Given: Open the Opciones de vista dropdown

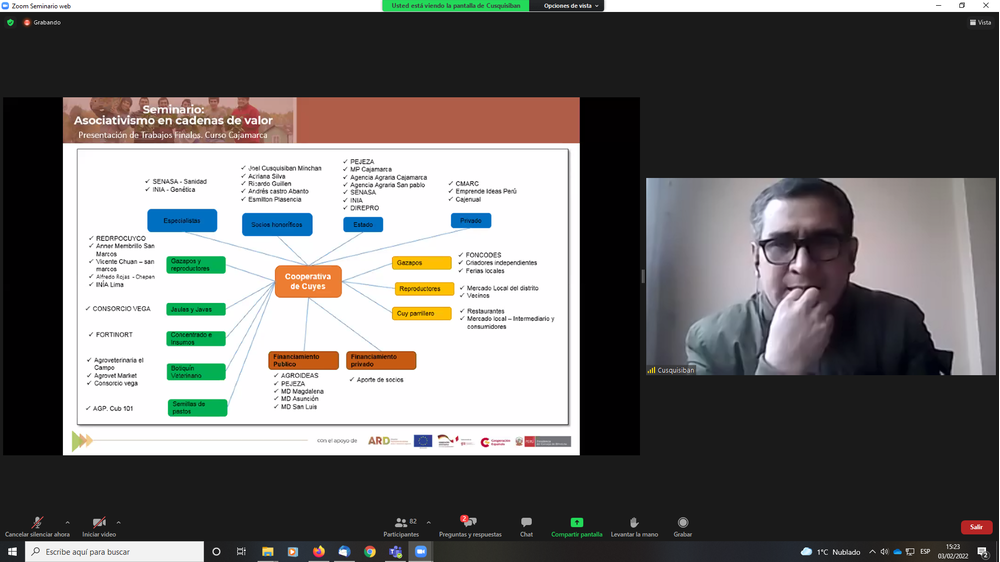Looking at the screenshot, I should [571, 6].
